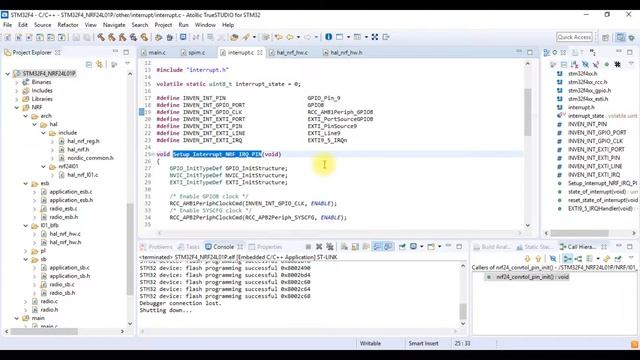640x360 pixels.
Task: Collapse the esb folder
Action: tap(26, 183)
